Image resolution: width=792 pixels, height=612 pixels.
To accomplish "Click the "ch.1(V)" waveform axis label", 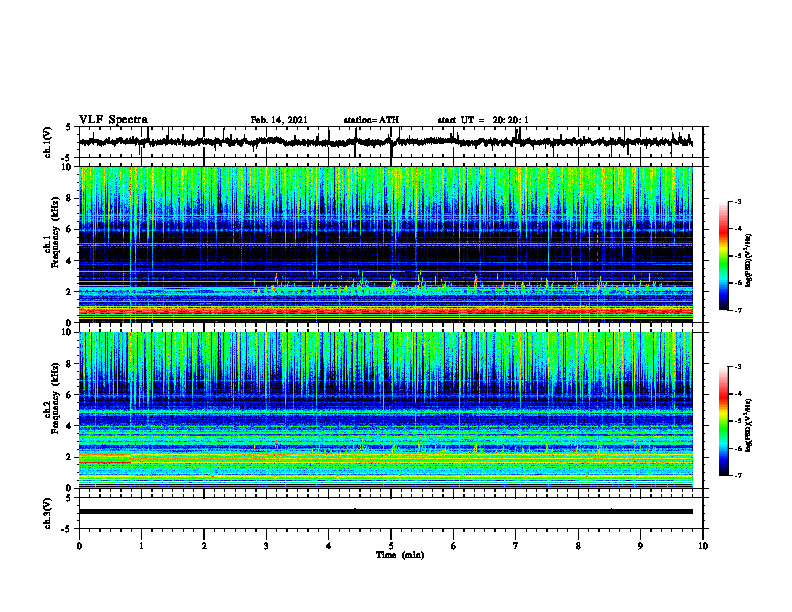I will (48, 142).
